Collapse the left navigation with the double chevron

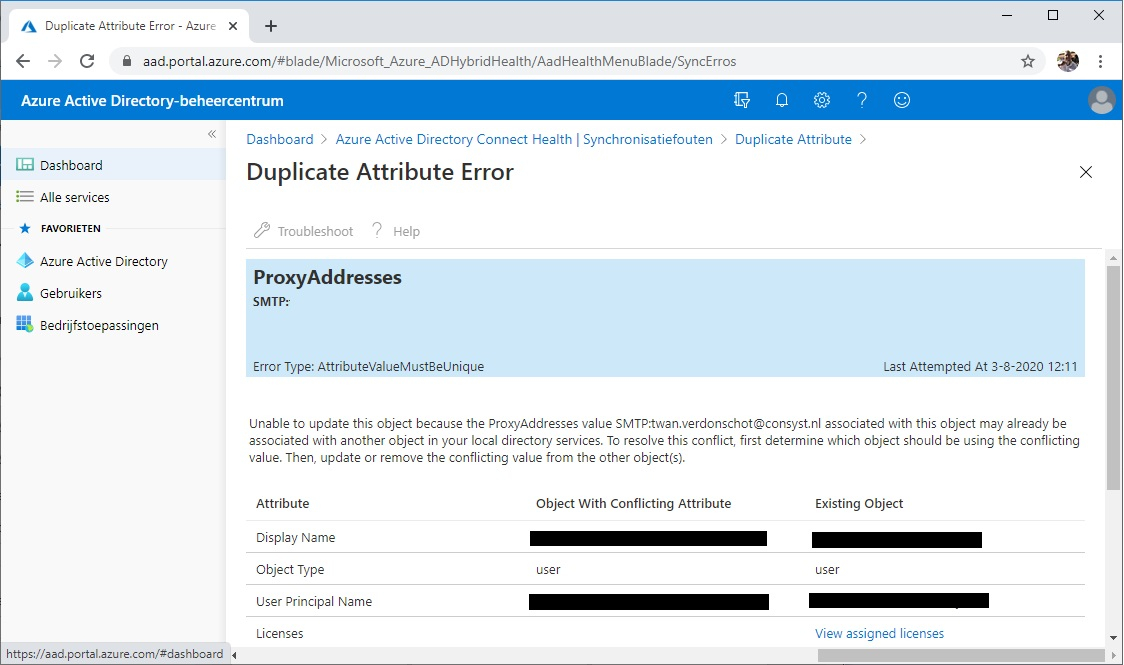(x=211, y=133)
